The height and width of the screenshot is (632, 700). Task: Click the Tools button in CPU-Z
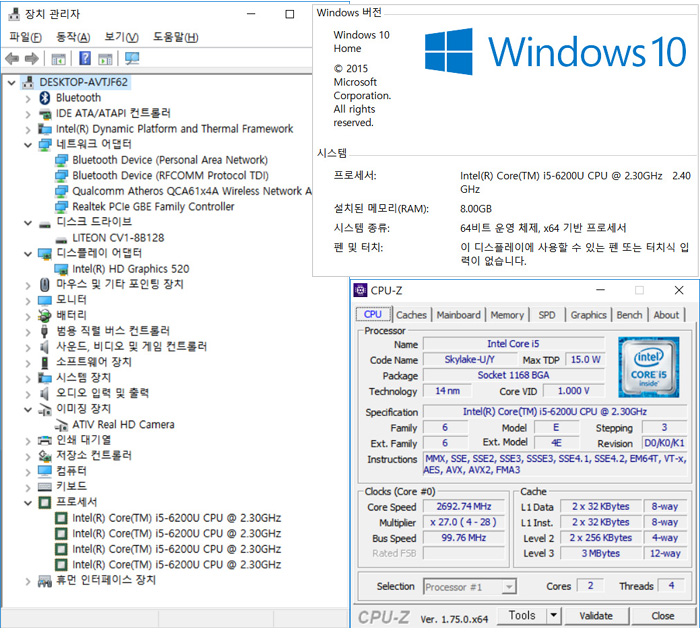522,615
